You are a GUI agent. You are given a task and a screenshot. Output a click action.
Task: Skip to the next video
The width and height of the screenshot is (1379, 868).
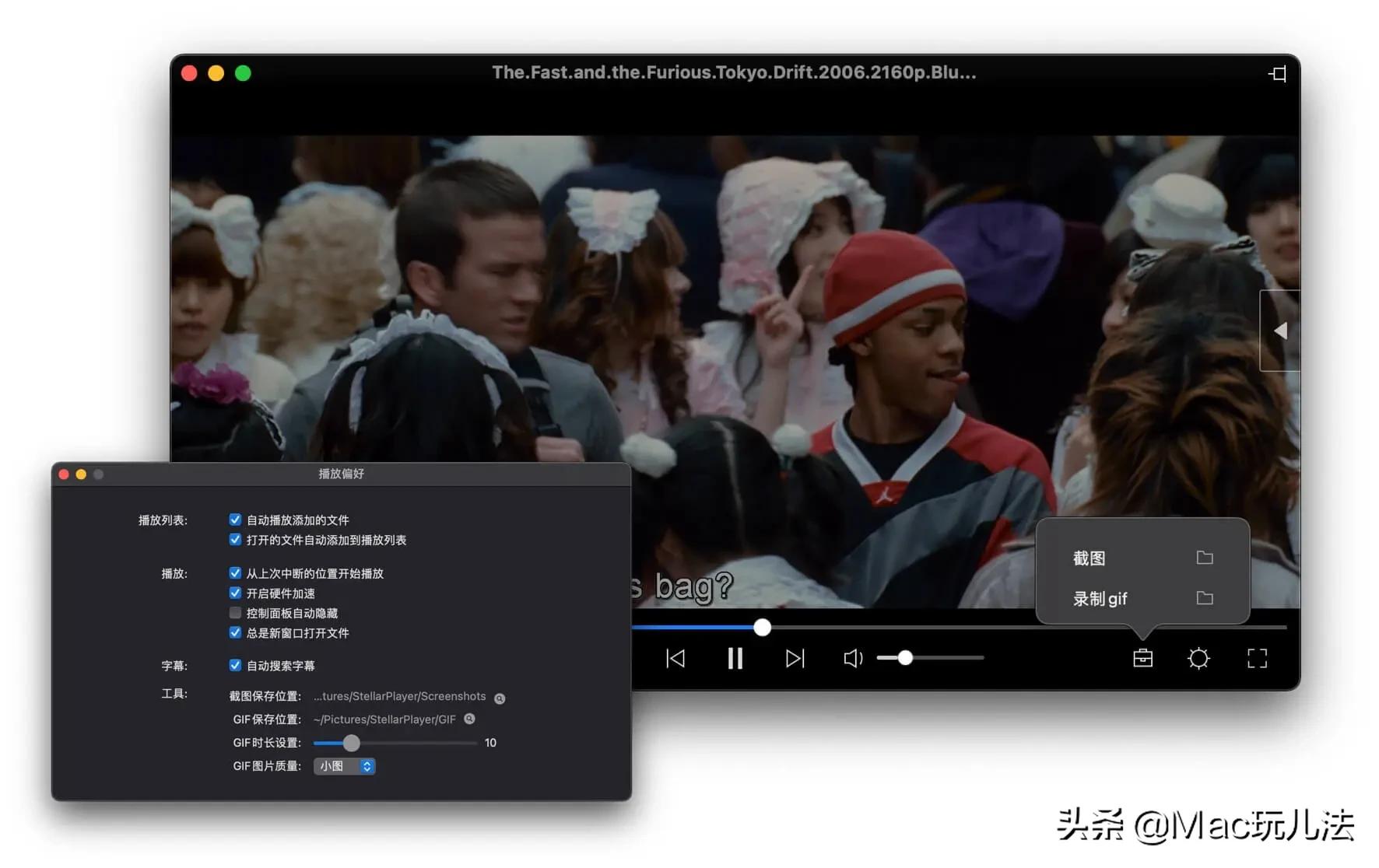794,658
